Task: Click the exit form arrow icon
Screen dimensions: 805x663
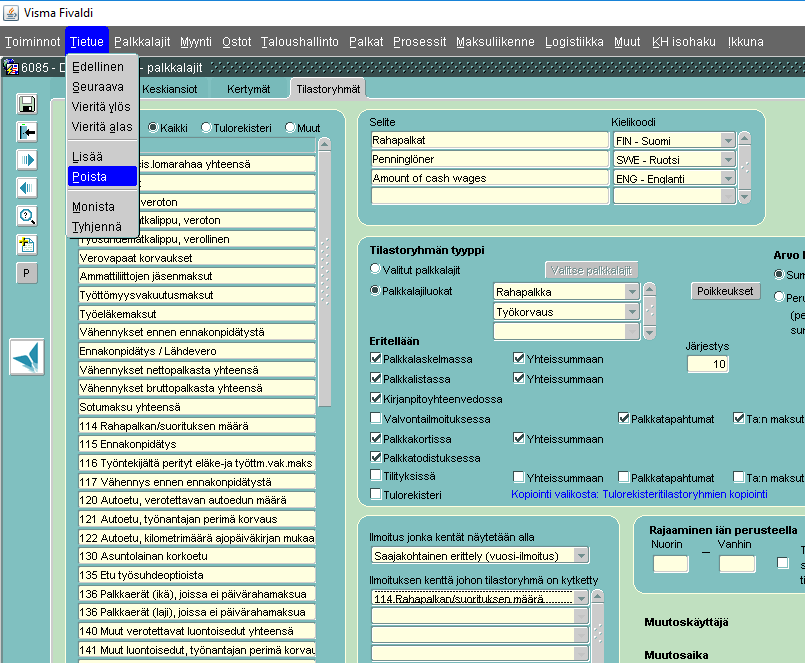Action: click(27, 132)
